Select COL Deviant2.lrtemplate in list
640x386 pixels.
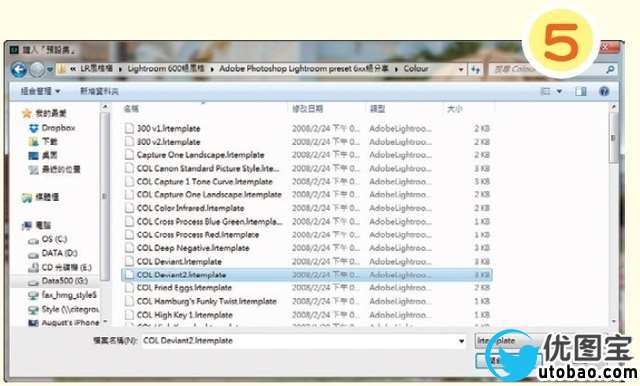click(307, 275)
